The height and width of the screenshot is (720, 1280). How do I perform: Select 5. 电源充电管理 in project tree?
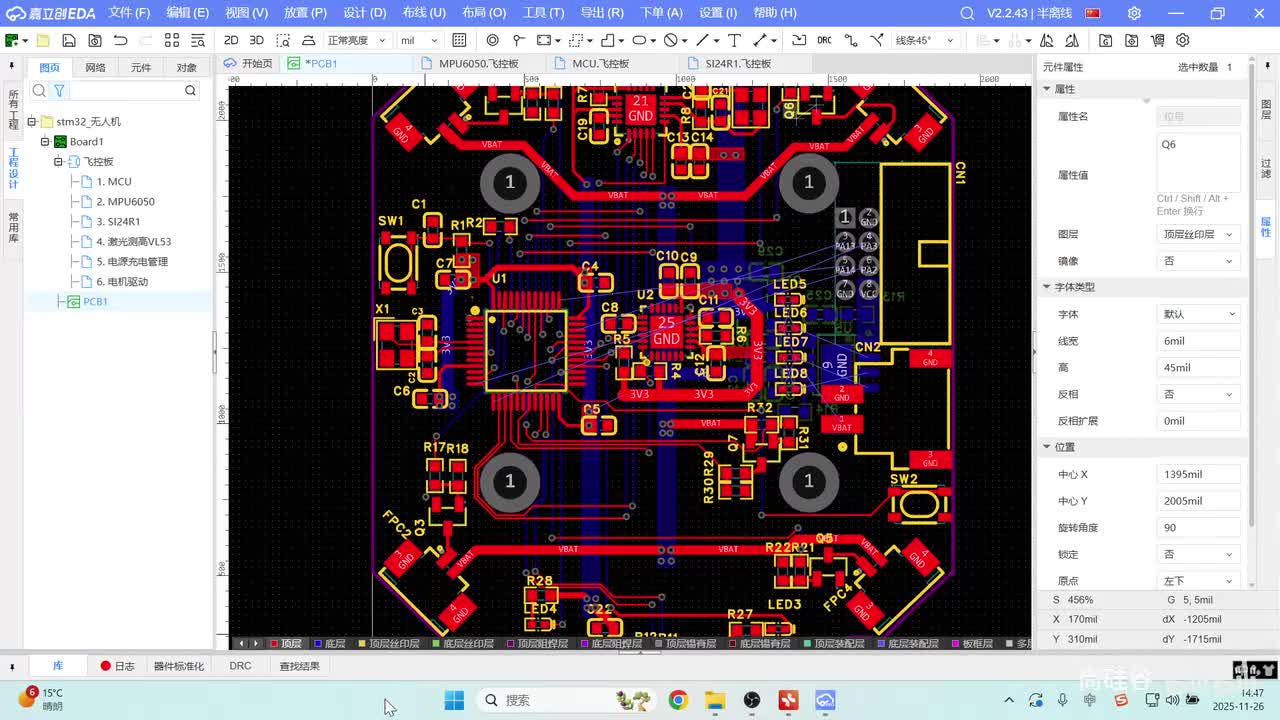pos(132,261)
